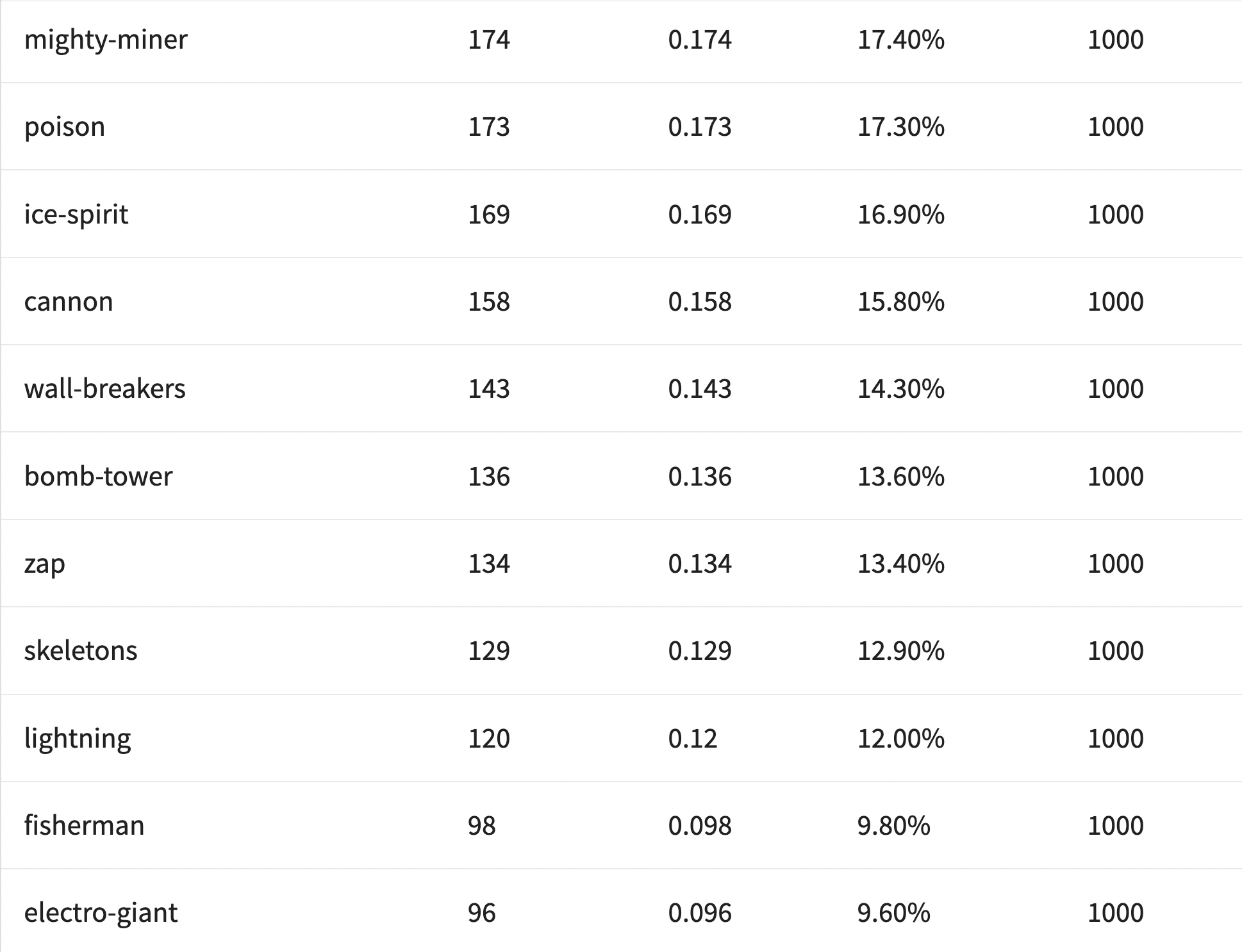The width and height of the screenshot is (1242, 952).
Task: Click the 17.40% percentage cell
Action: pos(901,40)
